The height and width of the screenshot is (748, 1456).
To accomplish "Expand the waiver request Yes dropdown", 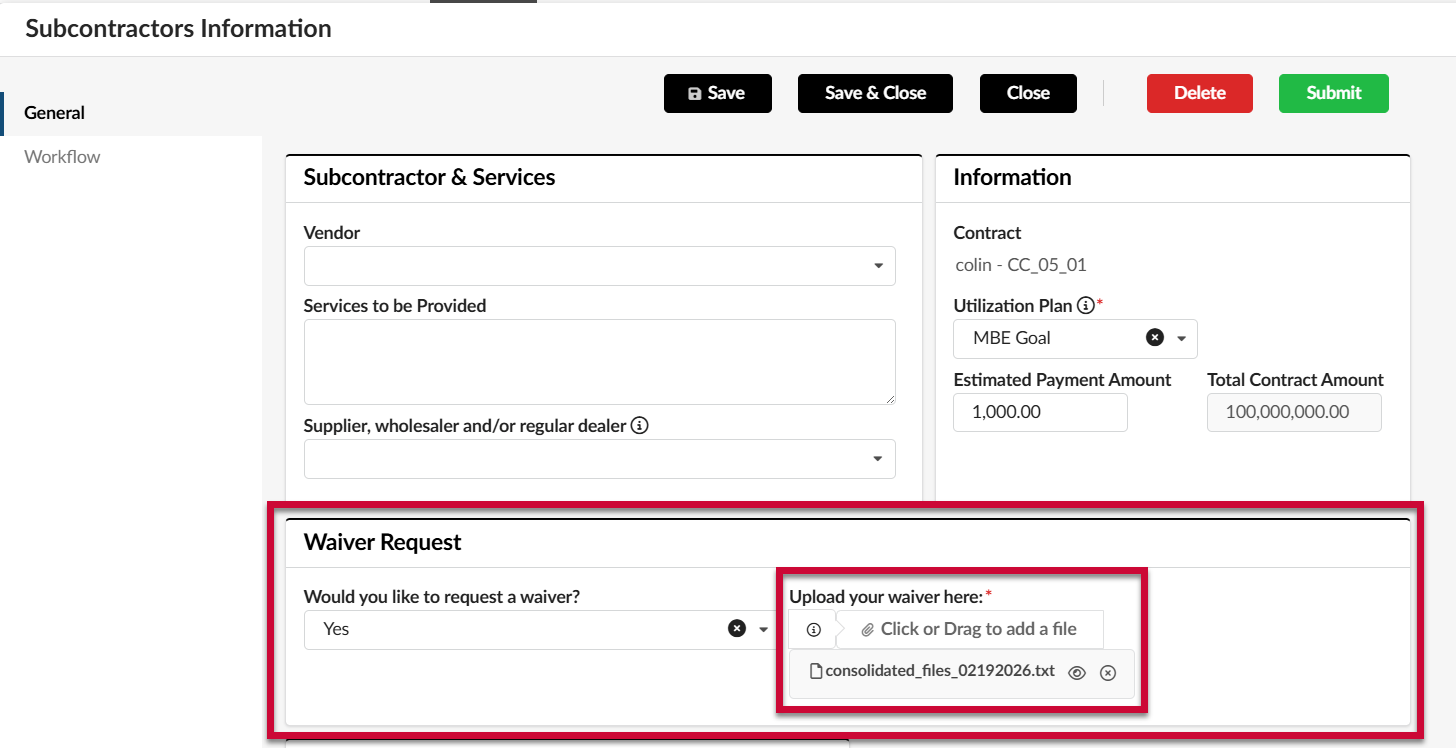I will 763,629.
